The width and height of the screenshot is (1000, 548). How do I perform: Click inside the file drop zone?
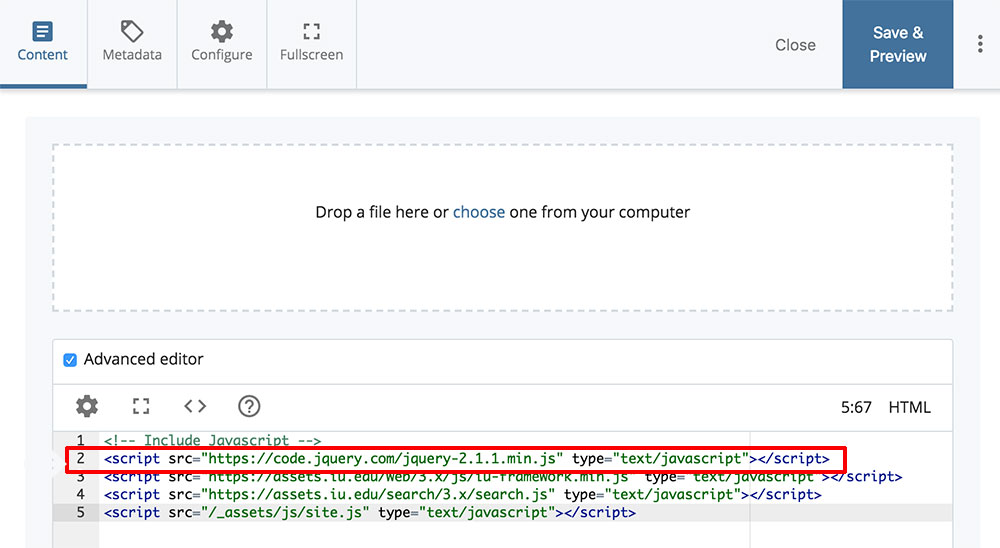(503, 227)
